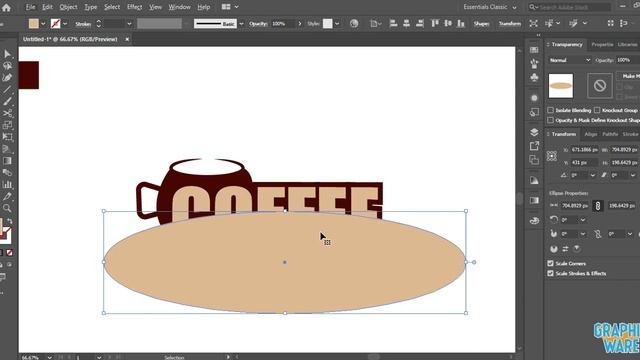Open the Gradient panel icon in dock

pos(534,200)
